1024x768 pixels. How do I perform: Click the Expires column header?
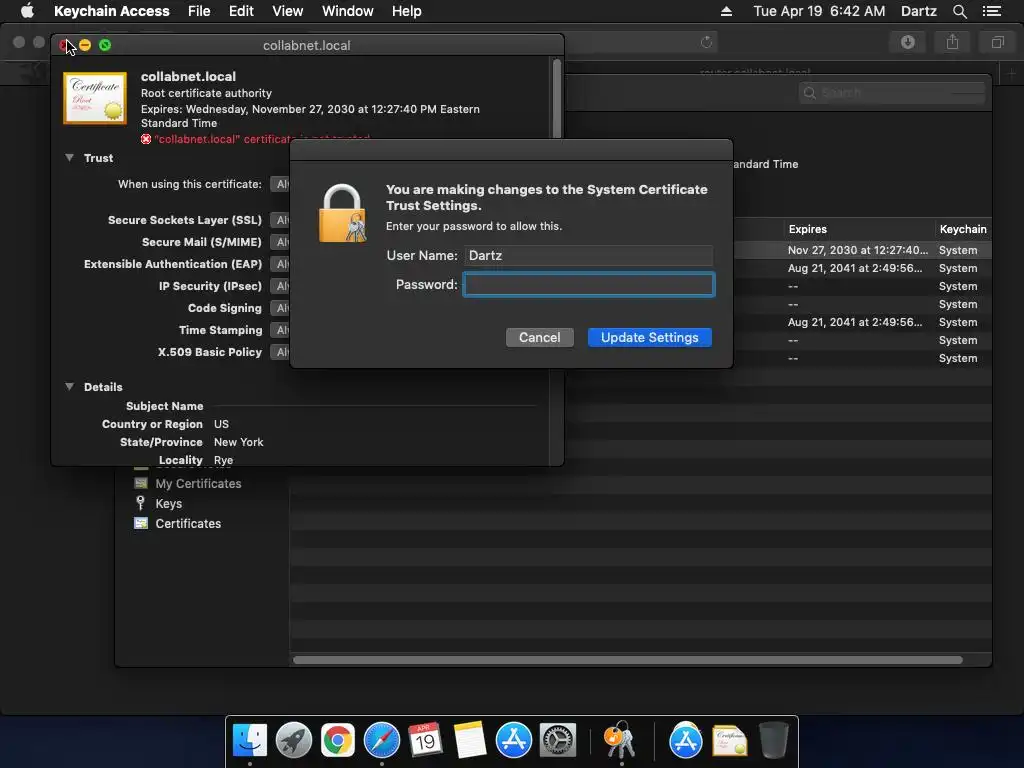click(x=808, y=229)
